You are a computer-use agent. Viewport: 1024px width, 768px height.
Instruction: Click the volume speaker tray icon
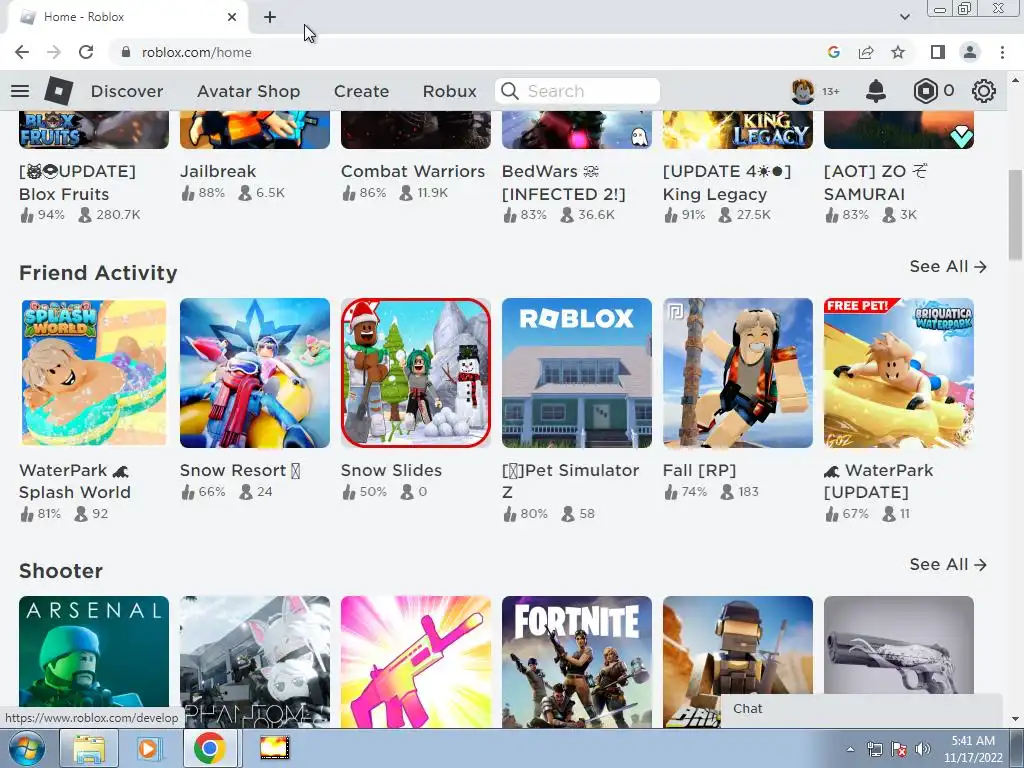[923, 749]
